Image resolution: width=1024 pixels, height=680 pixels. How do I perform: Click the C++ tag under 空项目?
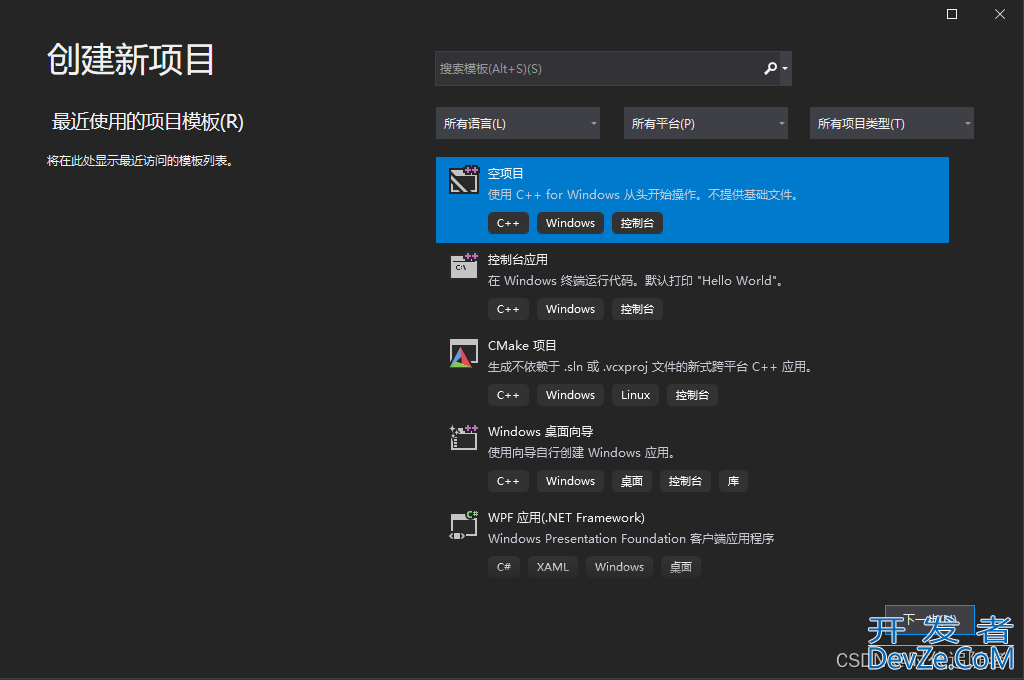pyautogui.click(x=508, y=223)
